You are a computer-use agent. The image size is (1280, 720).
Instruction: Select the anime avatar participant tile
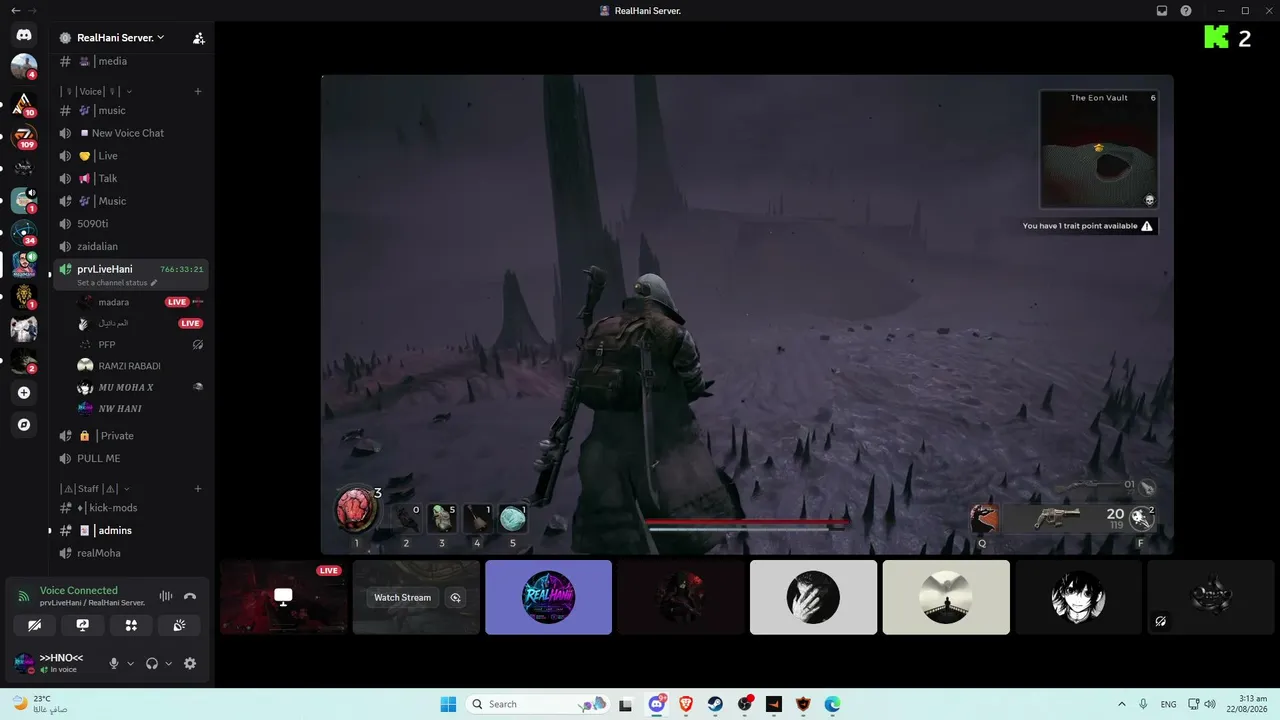pyautogui.click(x=1078, y=597)
